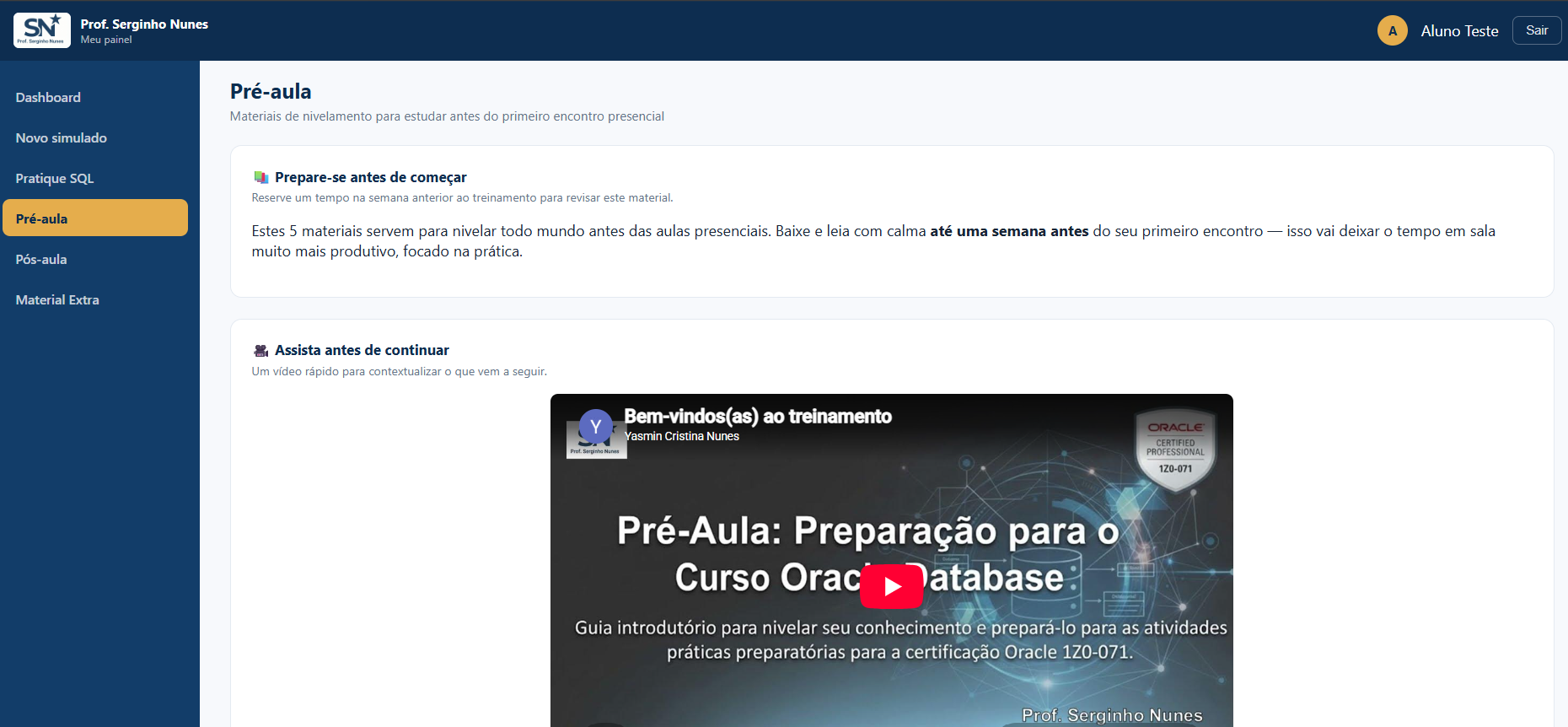Click the user avatar with letter A
1568x727 pixels.
point(1393,30)
